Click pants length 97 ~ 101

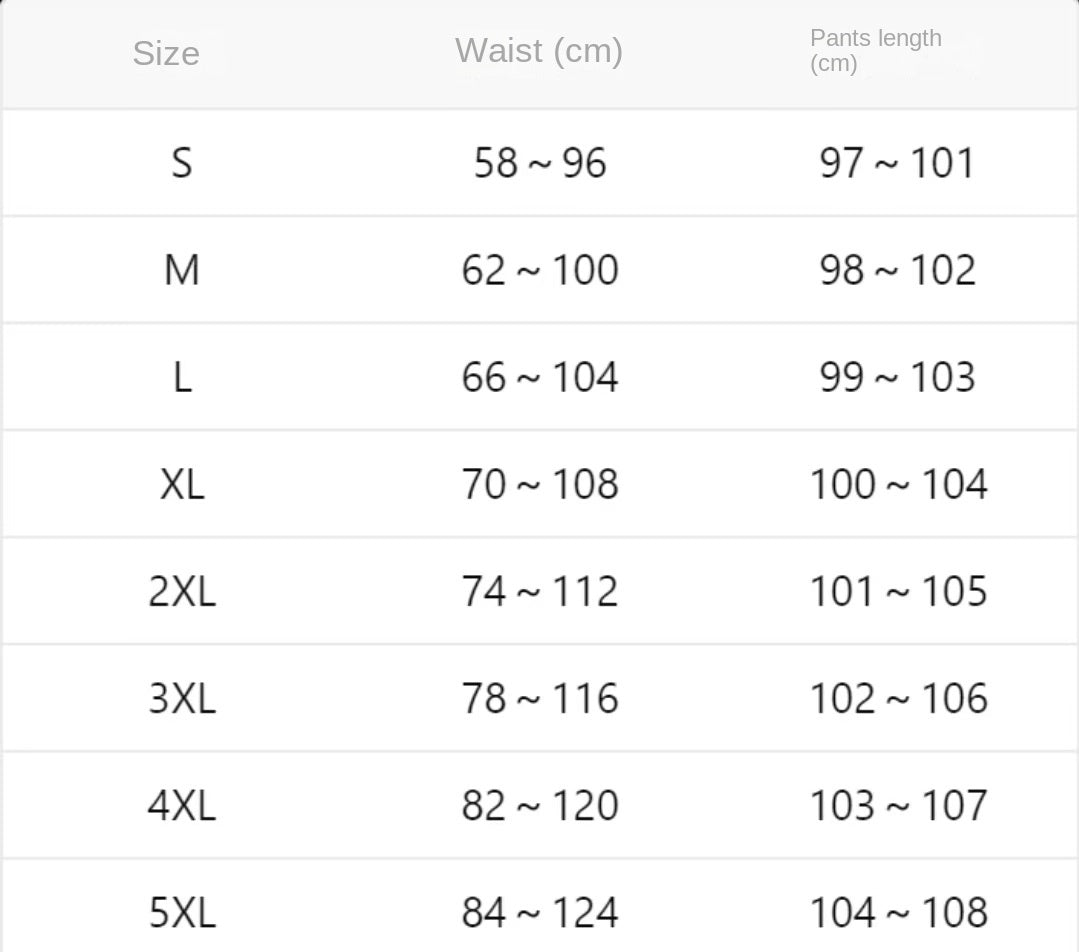897,162
